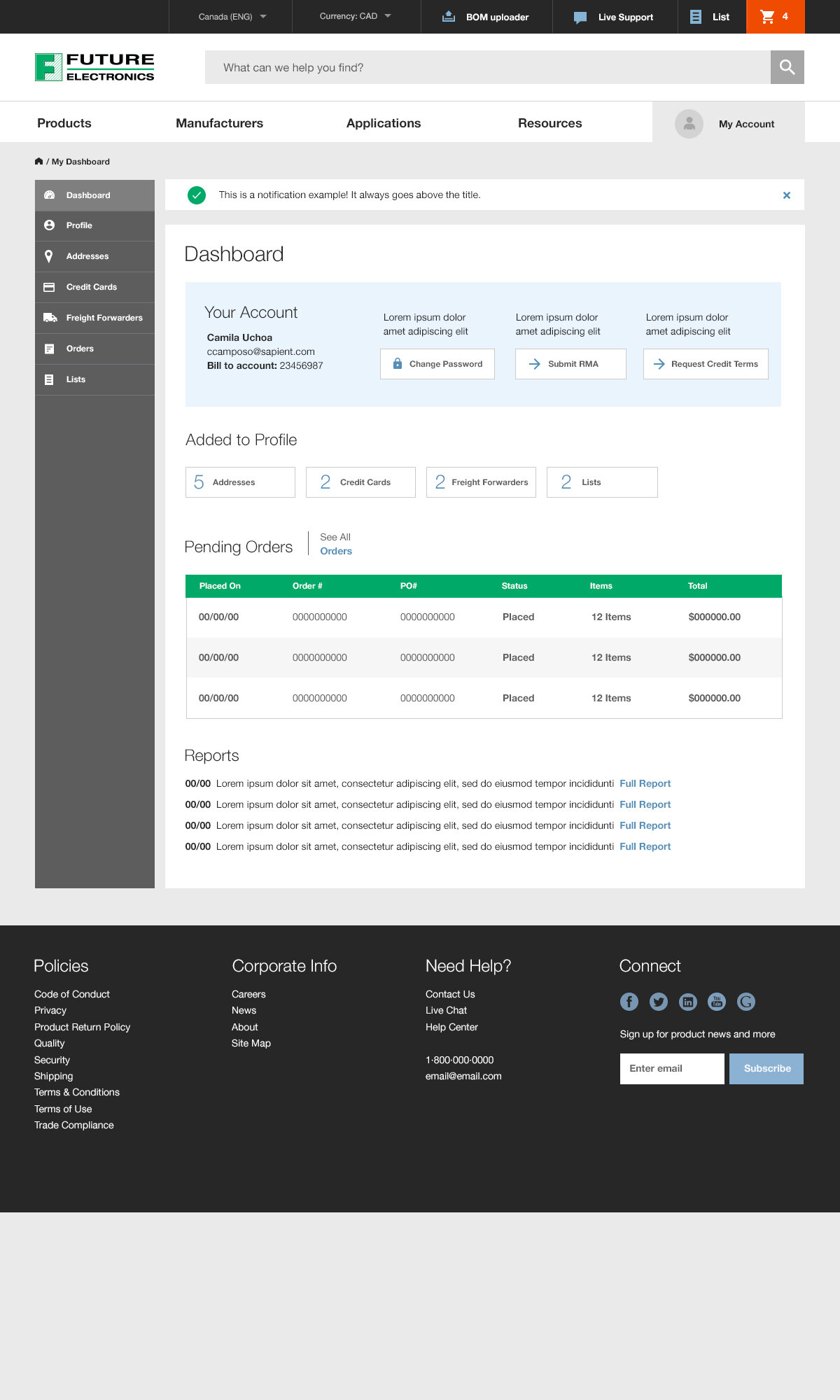Click My Dashboard in the breadcrumb
The height and width of the screenshot is (1400, 840).
pyautogui.click(x=80, y=162)
